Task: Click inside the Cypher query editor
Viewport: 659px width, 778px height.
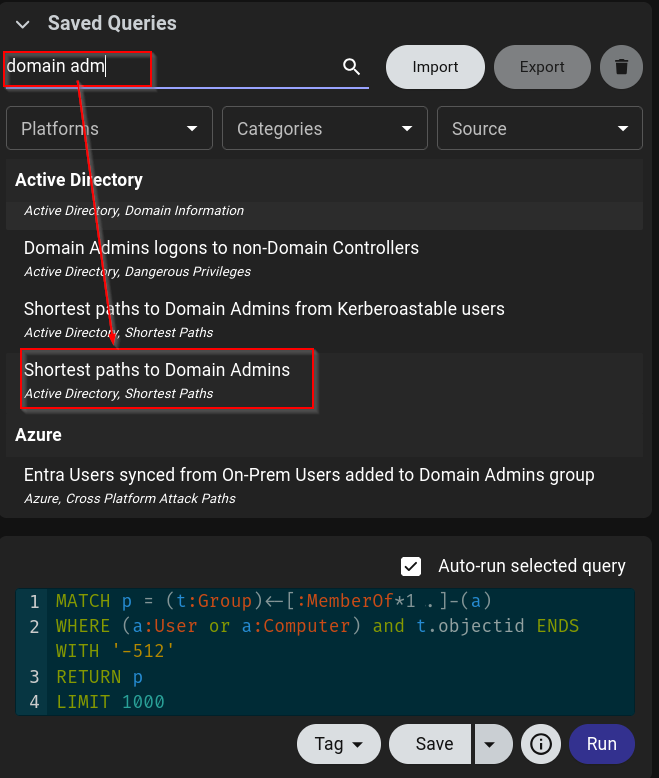Action: click(325, 651)
